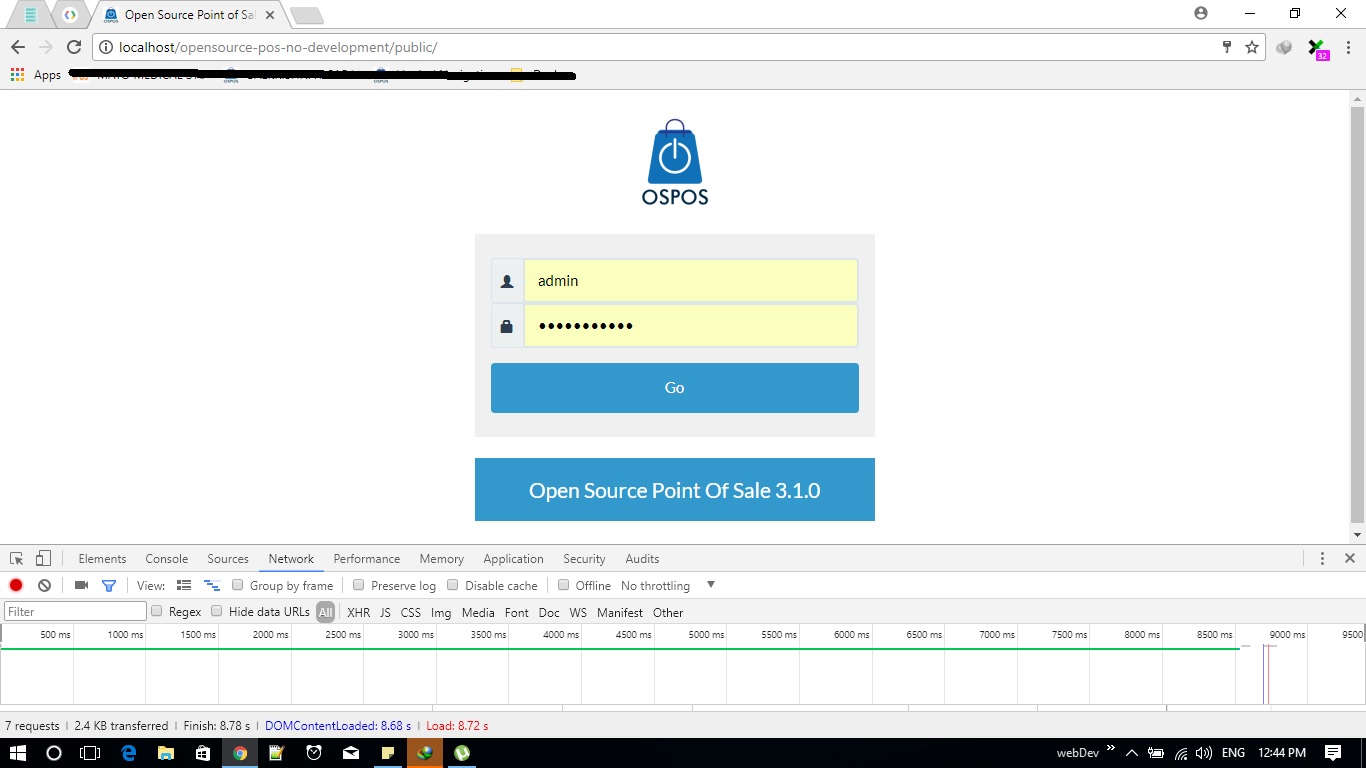This screenshot has height=768, width=1366.
Task: Show request overview with the waterfall icon
Action: tap(211, 585)
